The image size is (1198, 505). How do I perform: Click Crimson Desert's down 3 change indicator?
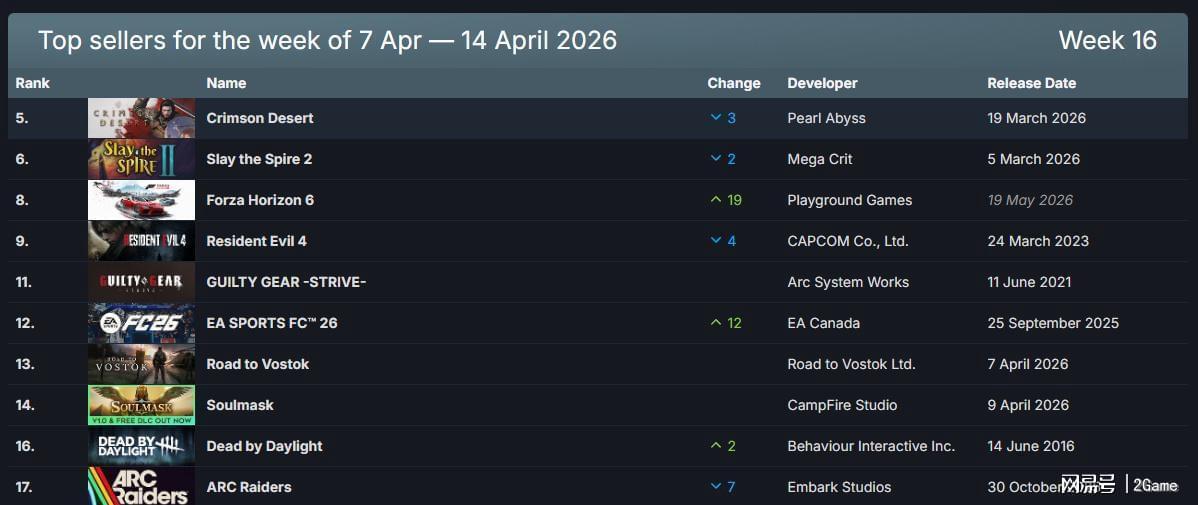pos(723,118)
